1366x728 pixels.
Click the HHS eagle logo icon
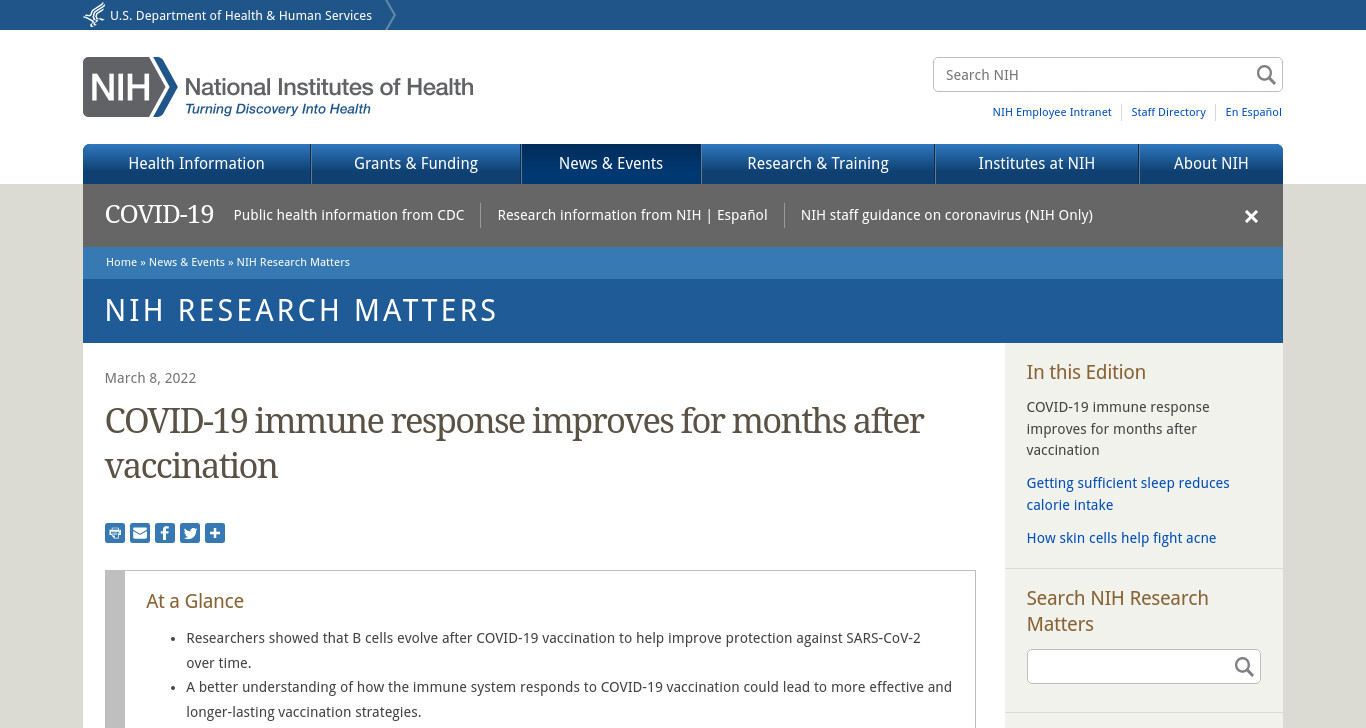94,15
